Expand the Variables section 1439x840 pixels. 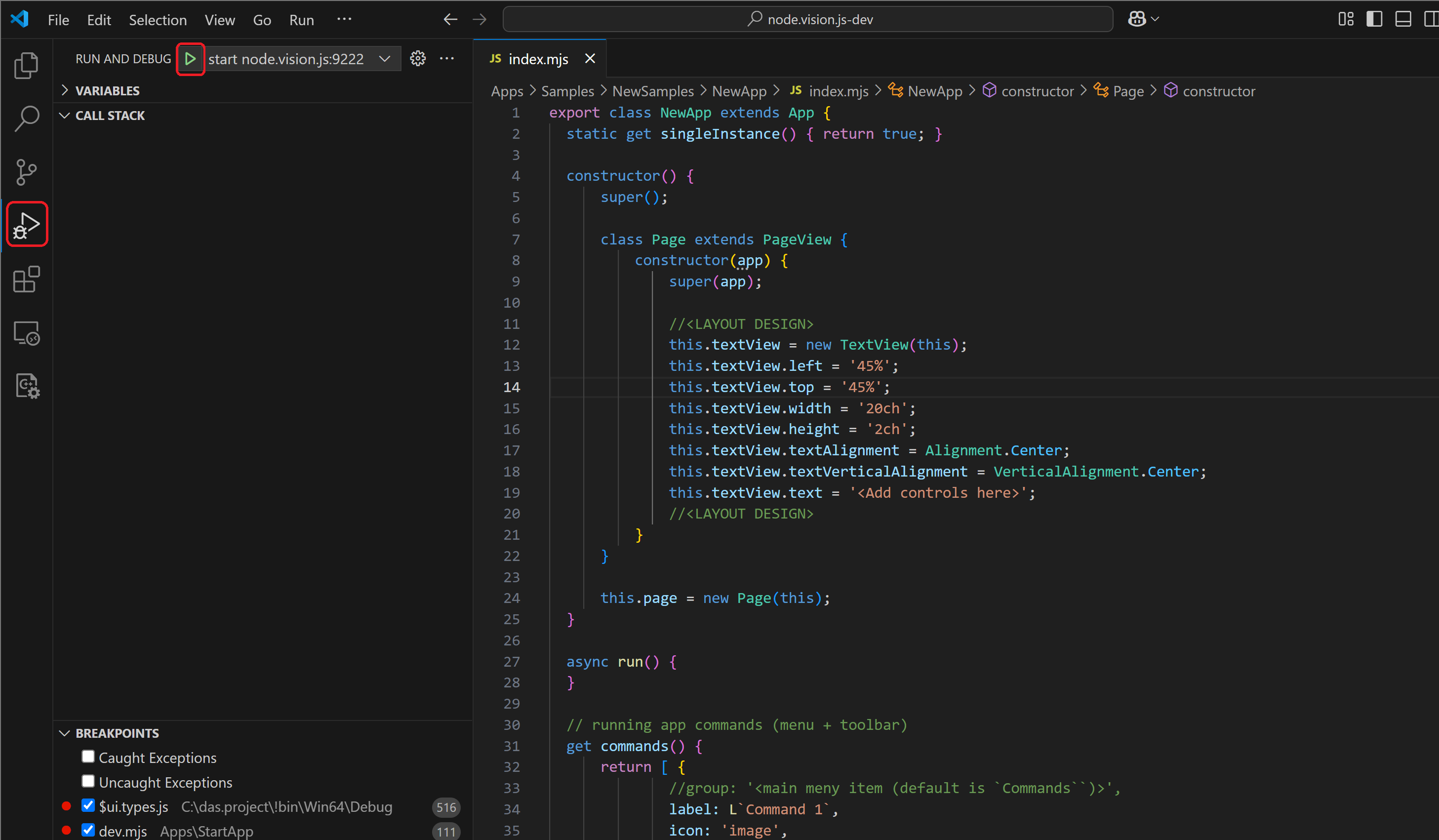click(65, 90)
